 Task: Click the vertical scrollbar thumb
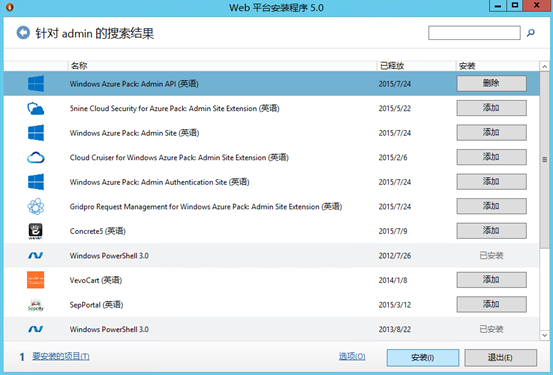pyautogui.click(x=544, y=159)
